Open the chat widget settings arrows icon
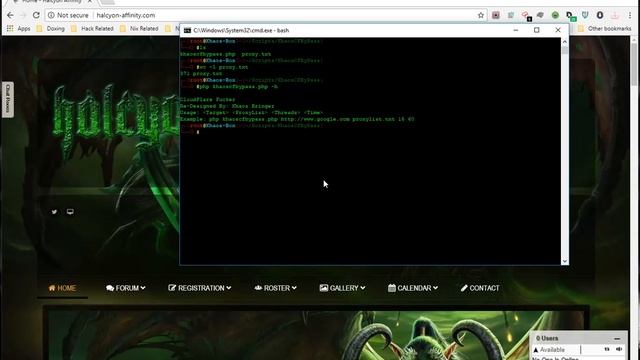Screen dimensions: 640x360 607,349
